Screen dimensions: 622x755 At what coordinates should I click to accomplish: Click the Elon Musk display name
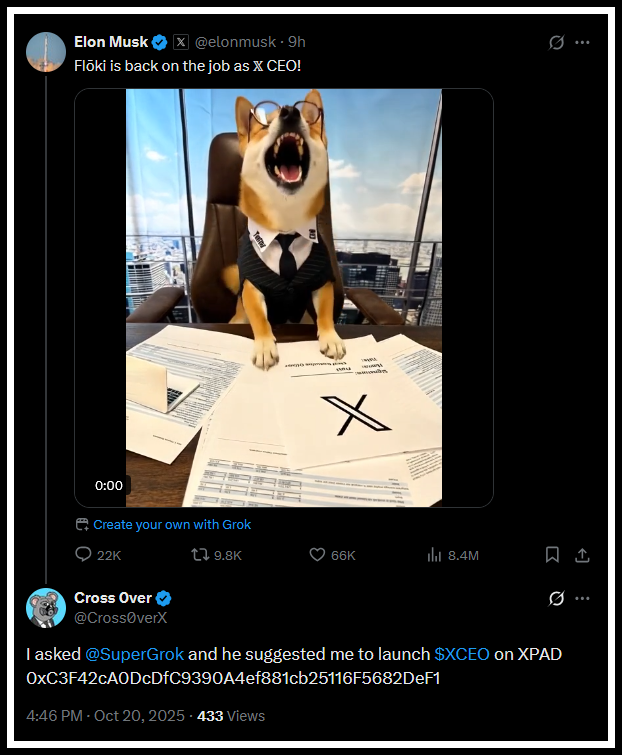tap(111, 42)
